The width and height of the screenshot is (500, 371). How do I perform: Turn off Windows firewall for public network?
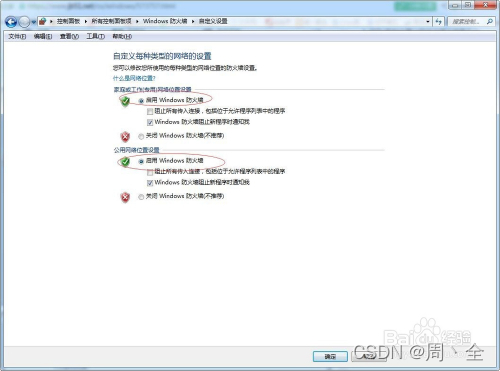pyautogui.click(x=141, y=197)
